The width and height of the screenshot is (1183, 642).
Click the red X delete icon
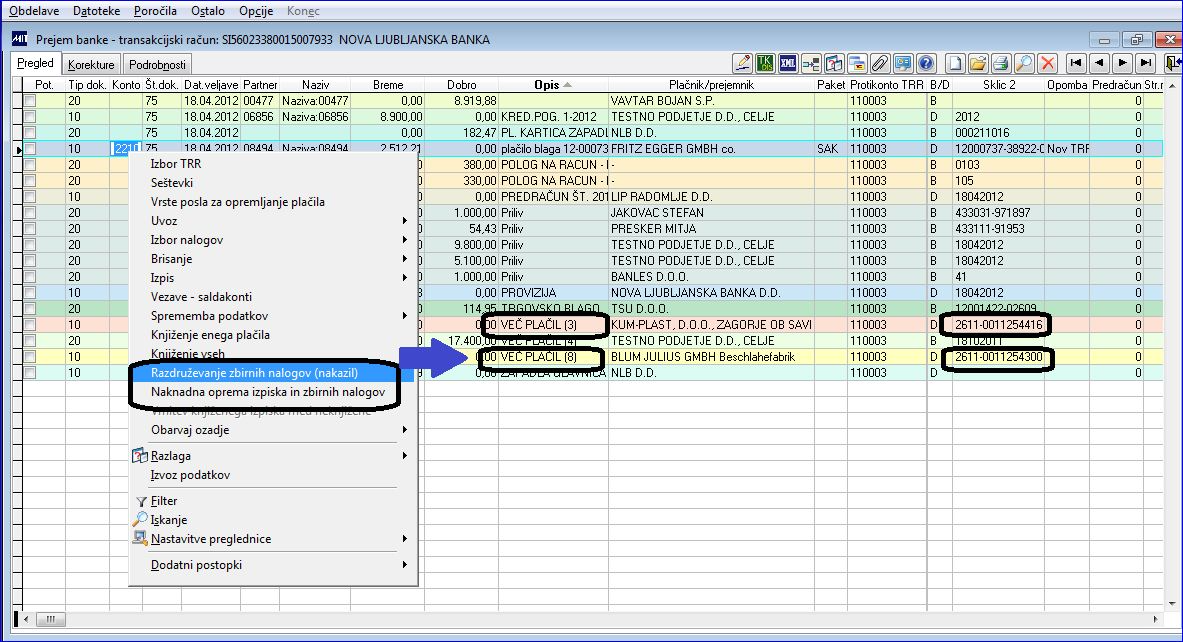pyautogui.click(x=1047, y=63)
